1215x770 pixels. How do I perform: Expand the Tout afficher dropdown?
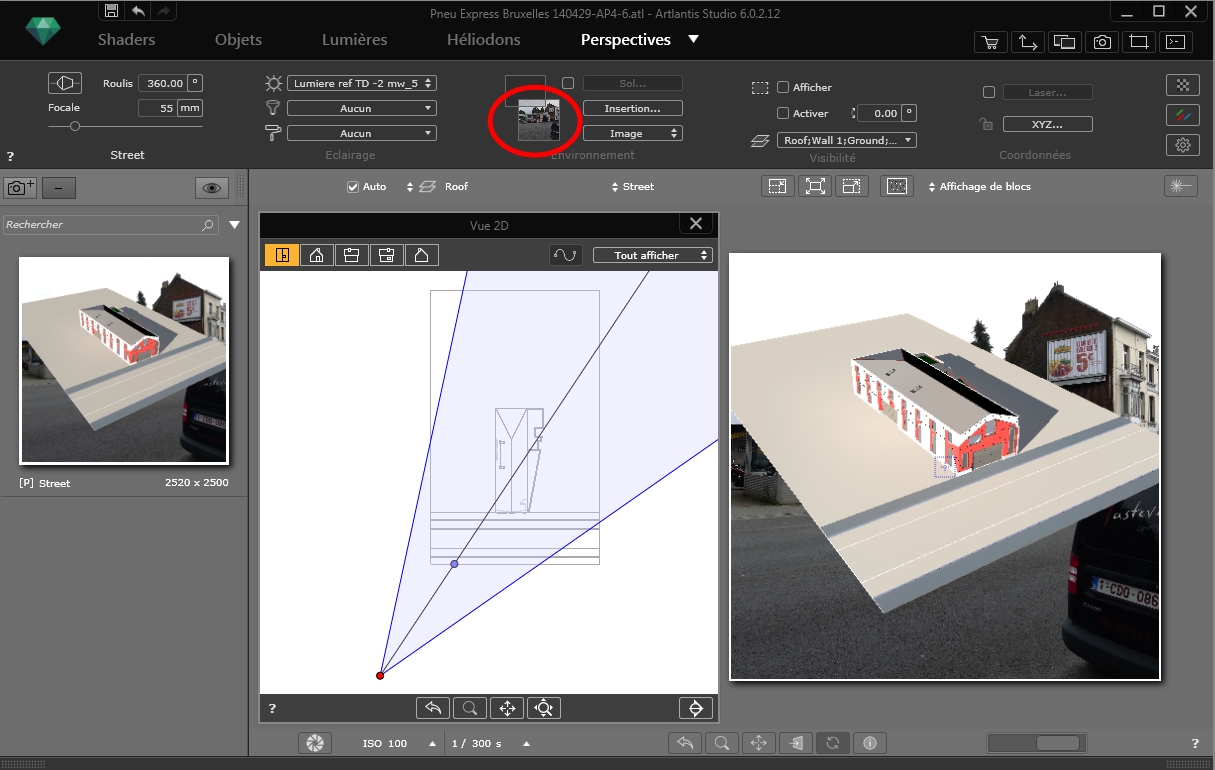[x=652, y=256]
